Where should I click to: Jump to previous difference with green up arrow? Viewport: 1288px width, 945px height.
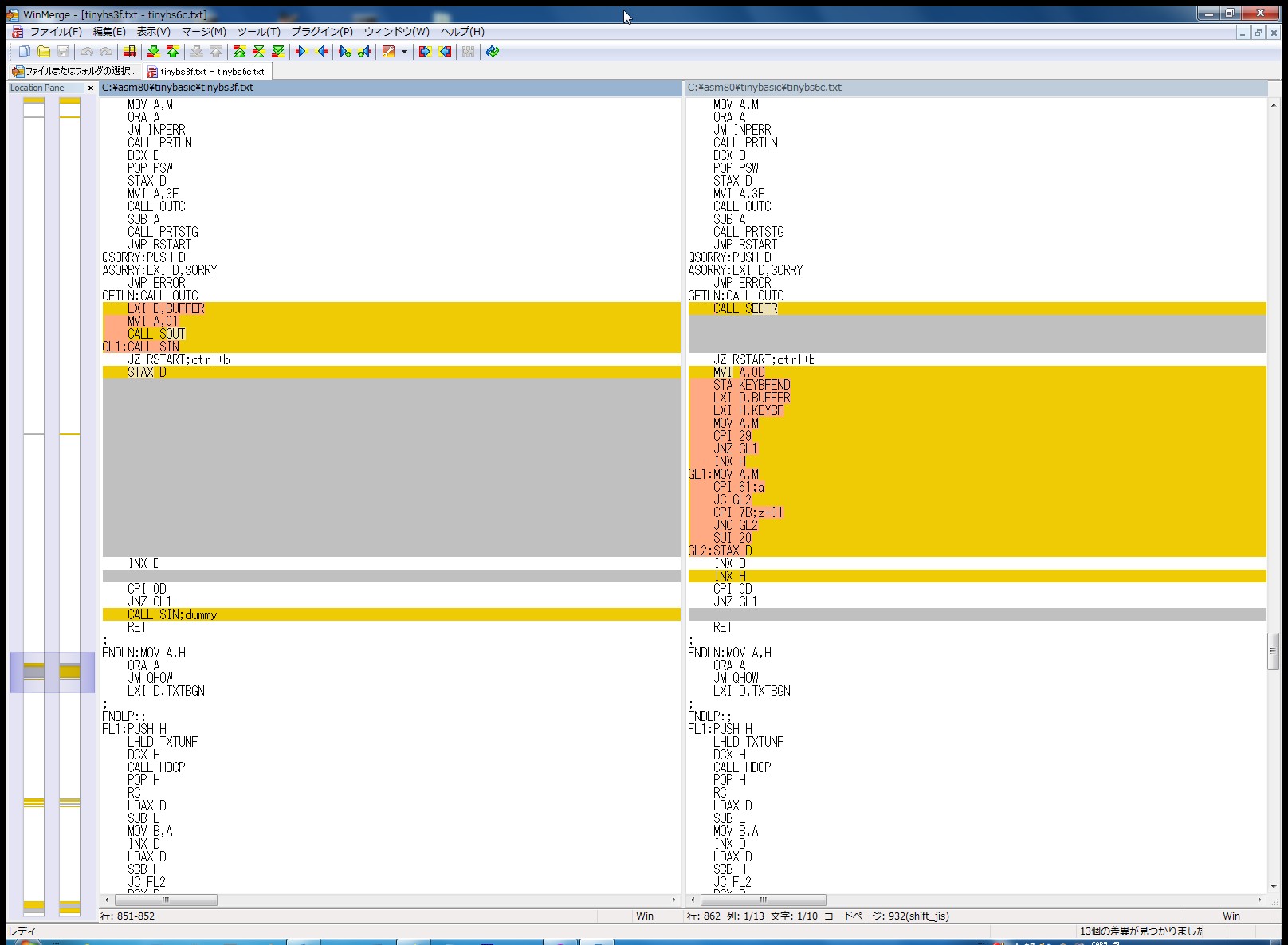pyautogui.click(x=173, y=52)
